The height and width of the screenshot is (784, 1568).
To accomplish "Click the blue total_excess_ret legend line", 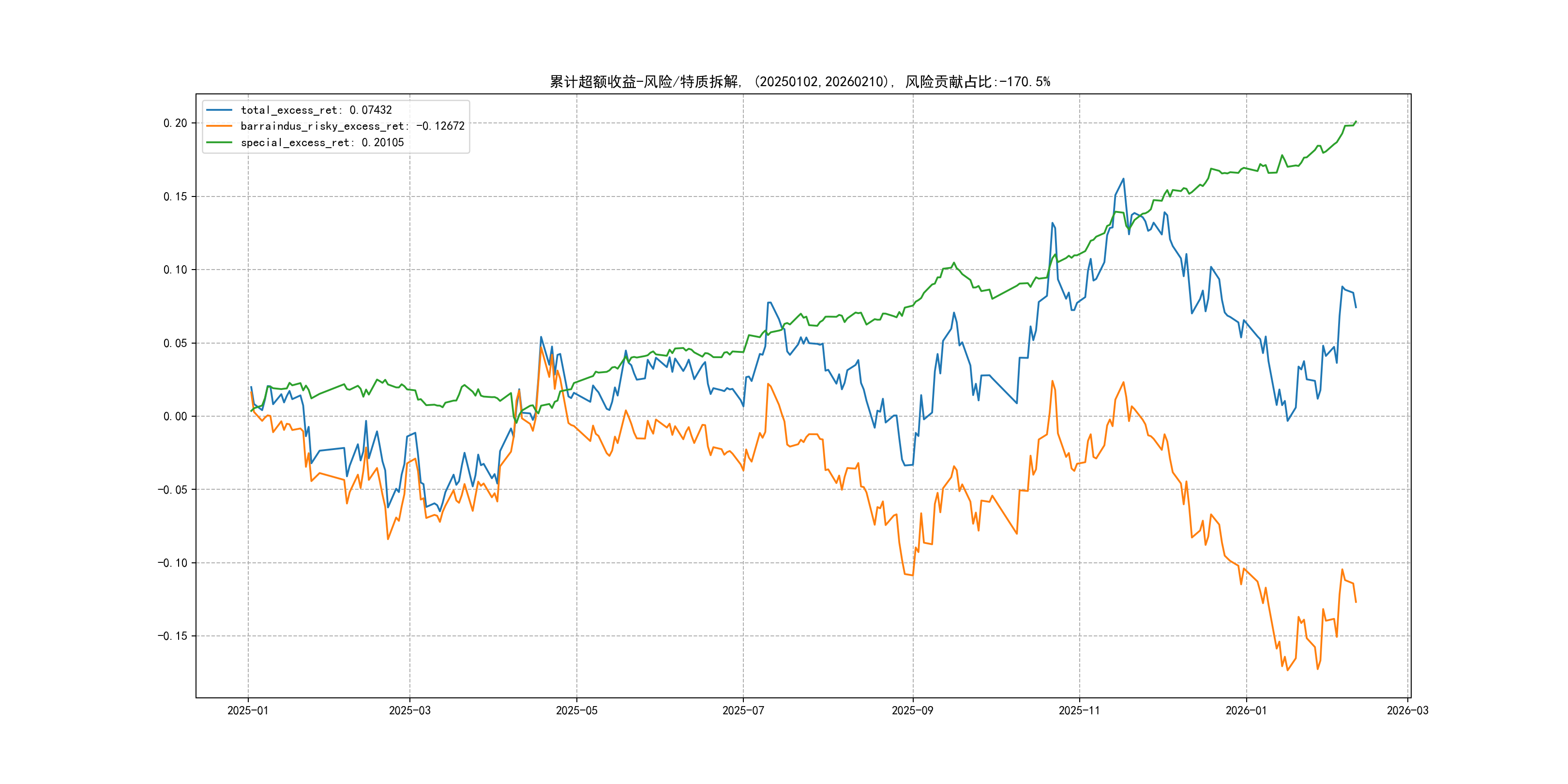I will tap(219, 110).
